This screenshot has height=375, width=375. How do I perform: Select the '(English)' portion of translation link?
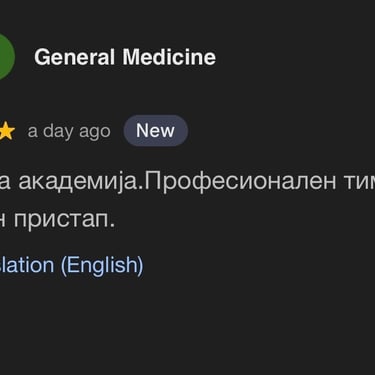click(102, 265)
